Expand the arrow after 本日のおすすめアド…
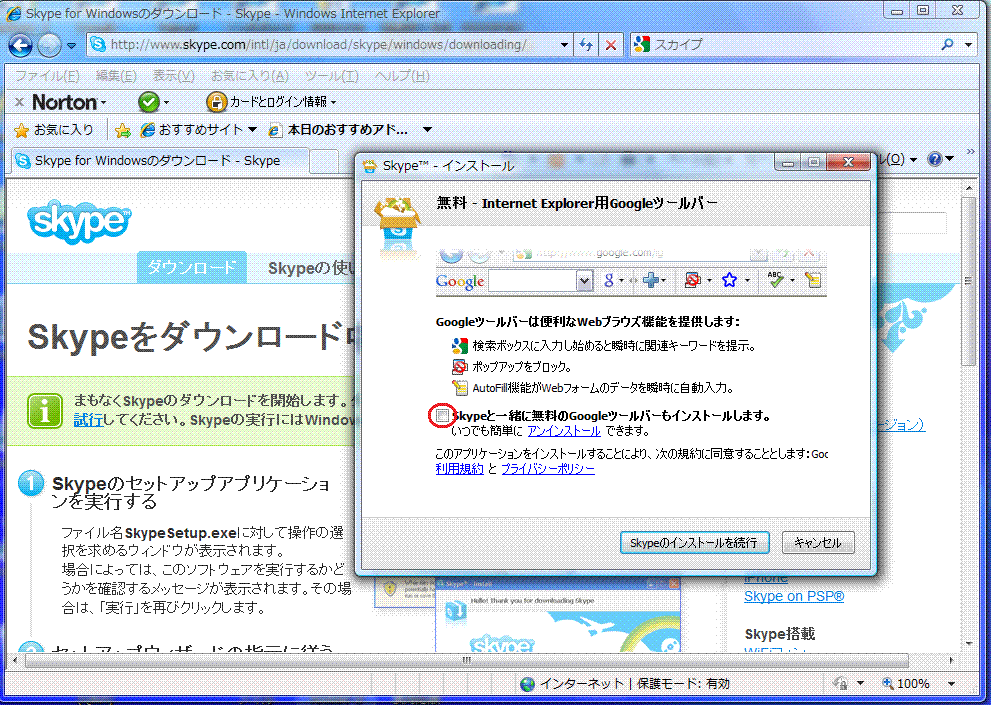The height and width of the screenshot is (705, 991). click(427, 130)
